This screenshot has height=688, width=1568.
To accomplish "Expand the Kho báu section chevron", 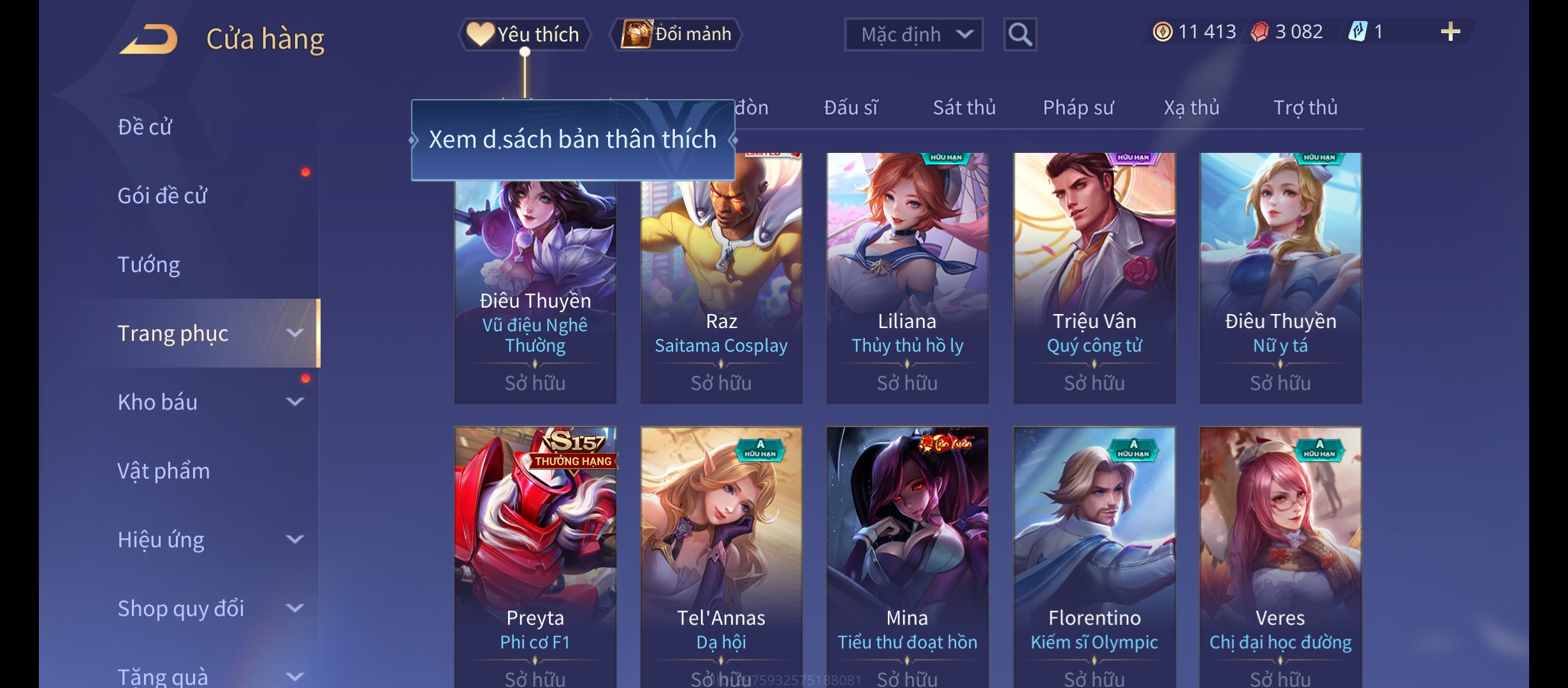I will click(x=294, y=401).
